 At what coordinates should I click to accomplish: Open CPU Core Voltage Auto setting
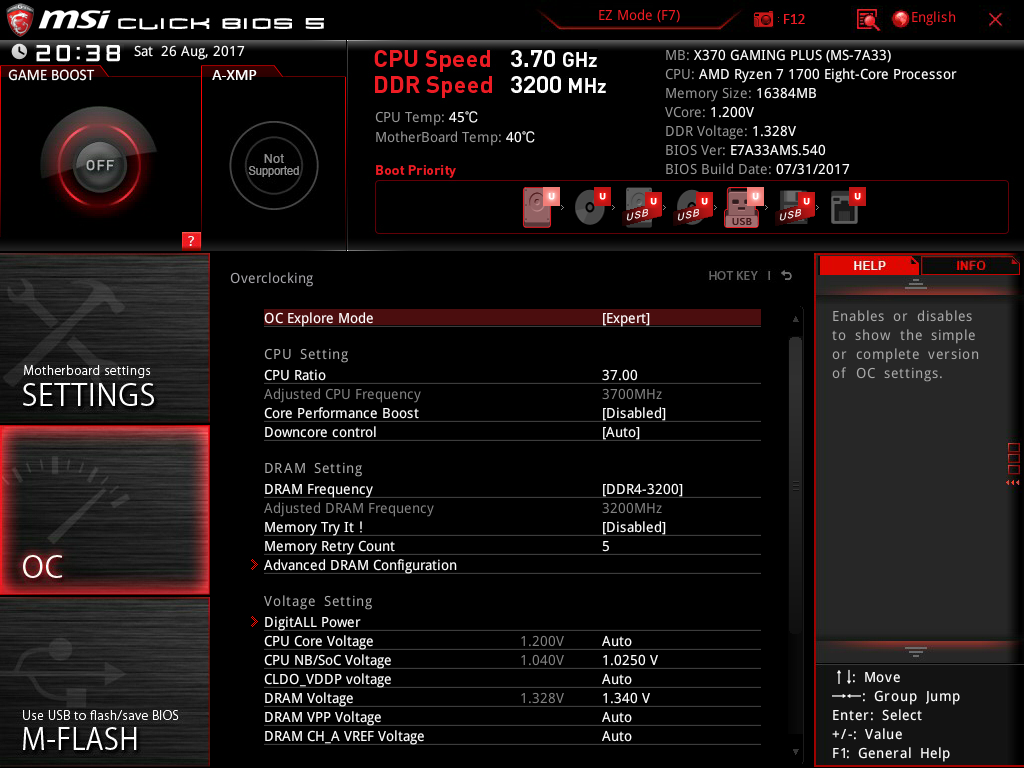click(x=512, y=641)
